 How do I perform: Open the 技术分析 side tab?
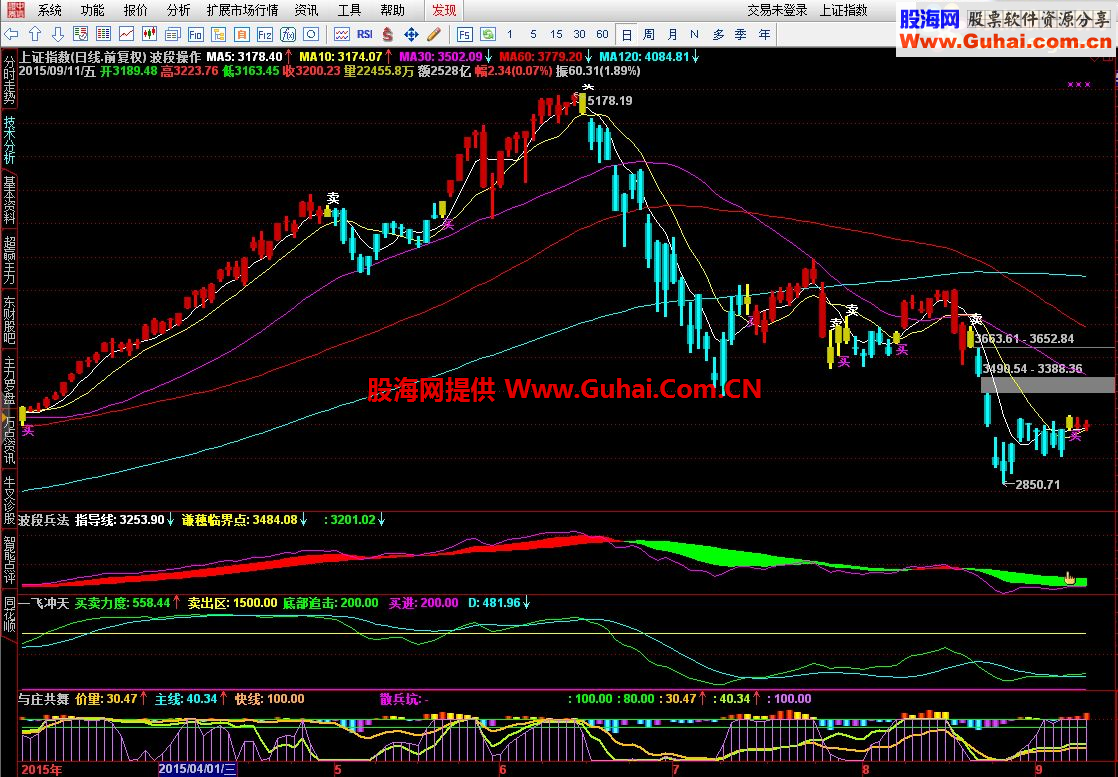click(9, 140)
